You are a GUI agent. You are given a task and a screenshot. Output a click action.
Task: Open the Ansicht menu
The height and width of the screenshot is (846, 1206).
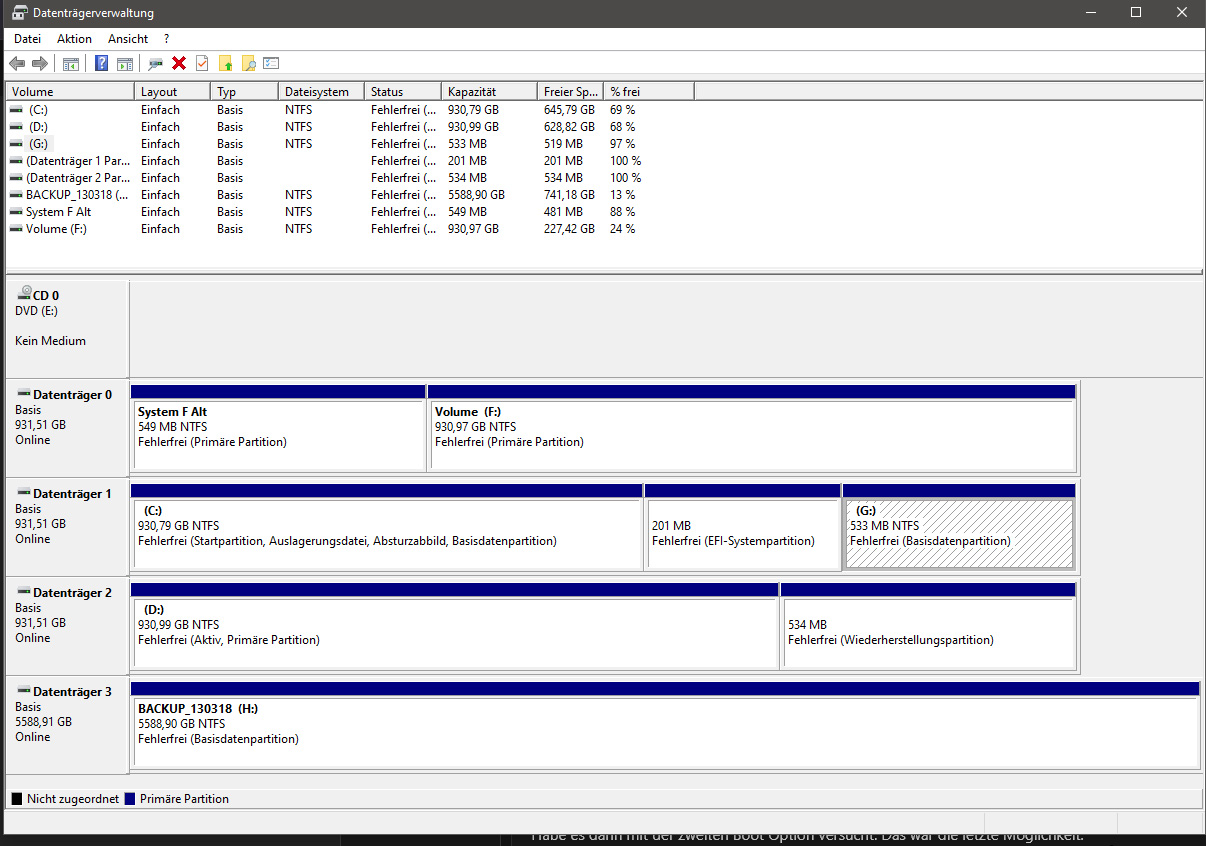(128, 39)
